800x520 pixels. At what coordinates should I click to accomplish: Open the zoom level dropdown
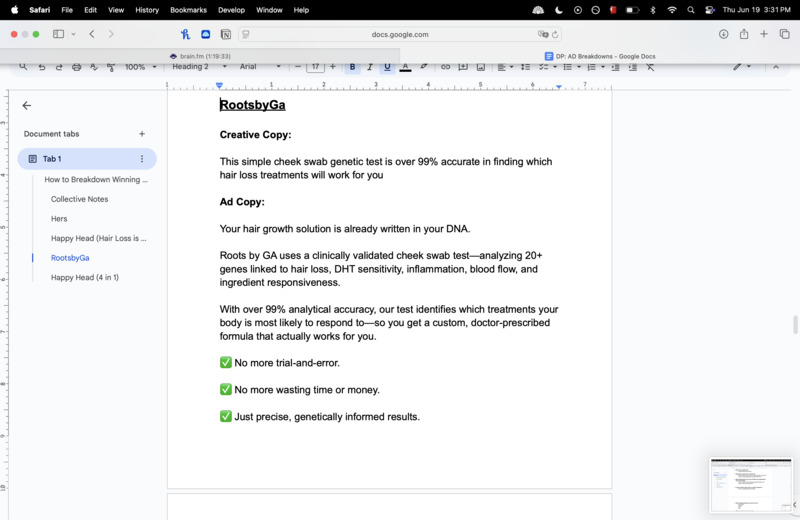tap(140, 67)
